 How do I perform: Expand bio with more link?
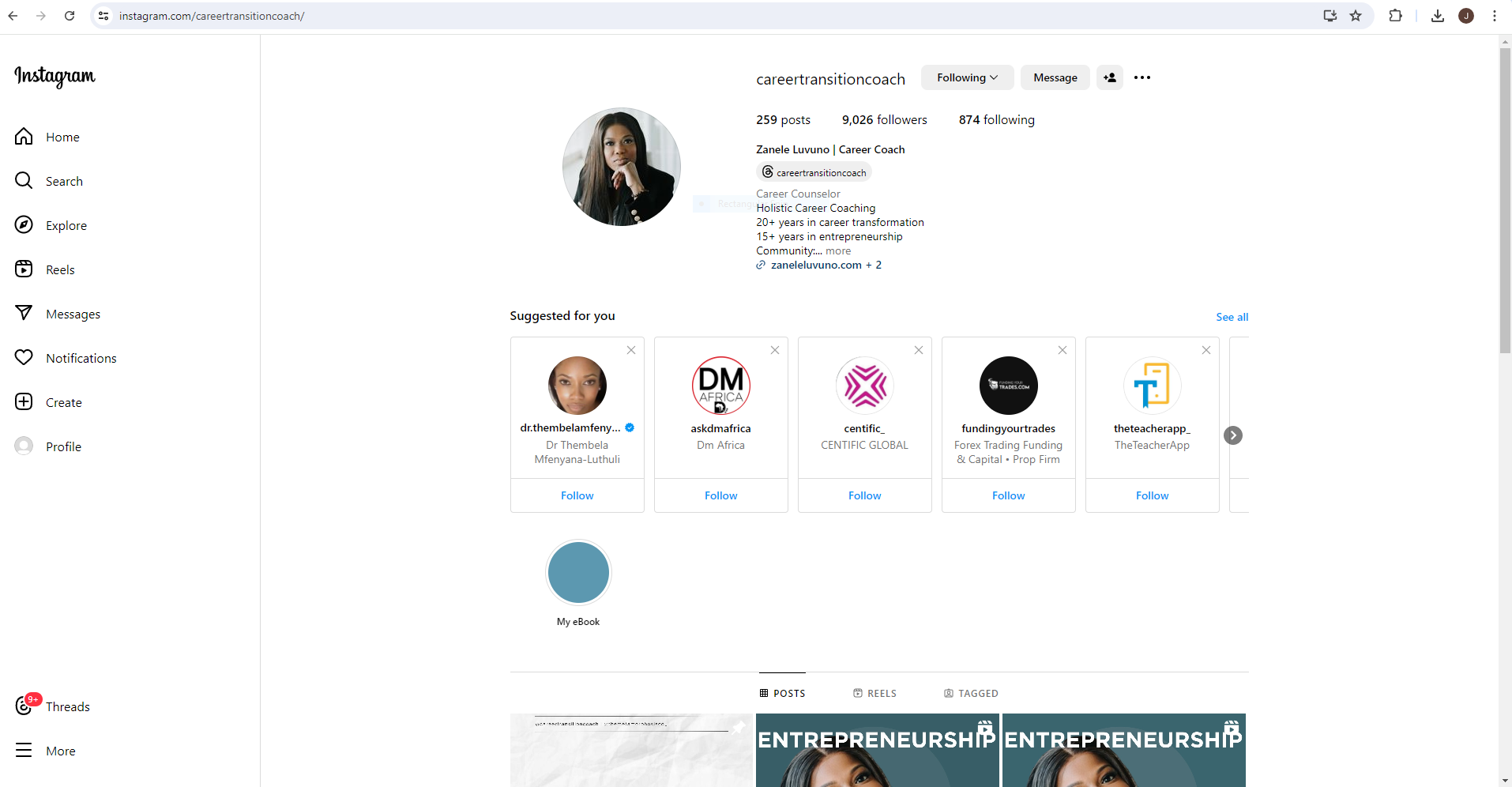(838, 250)
